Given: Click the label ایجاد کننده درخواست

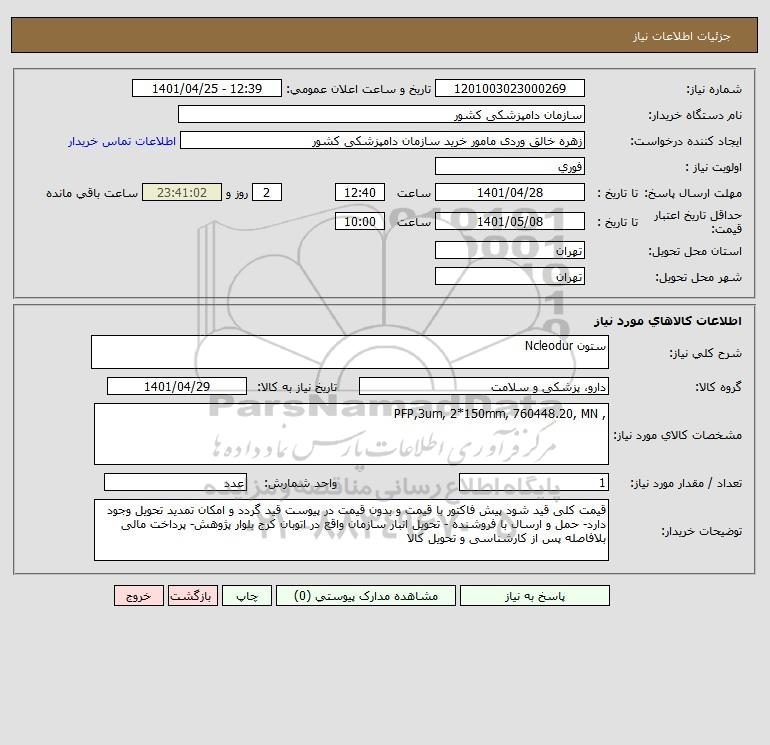Looking at the screenshot, I should (x=686, y=141).
